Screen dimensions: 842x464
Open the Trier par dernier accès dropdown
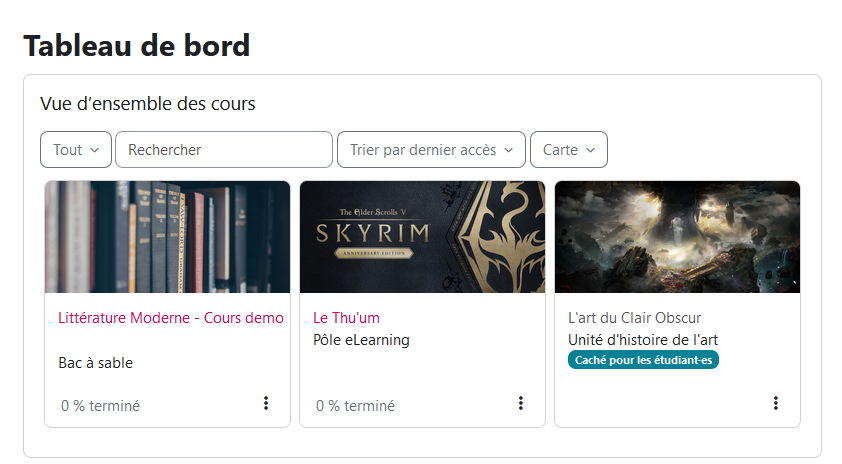[x=431, y=150]
